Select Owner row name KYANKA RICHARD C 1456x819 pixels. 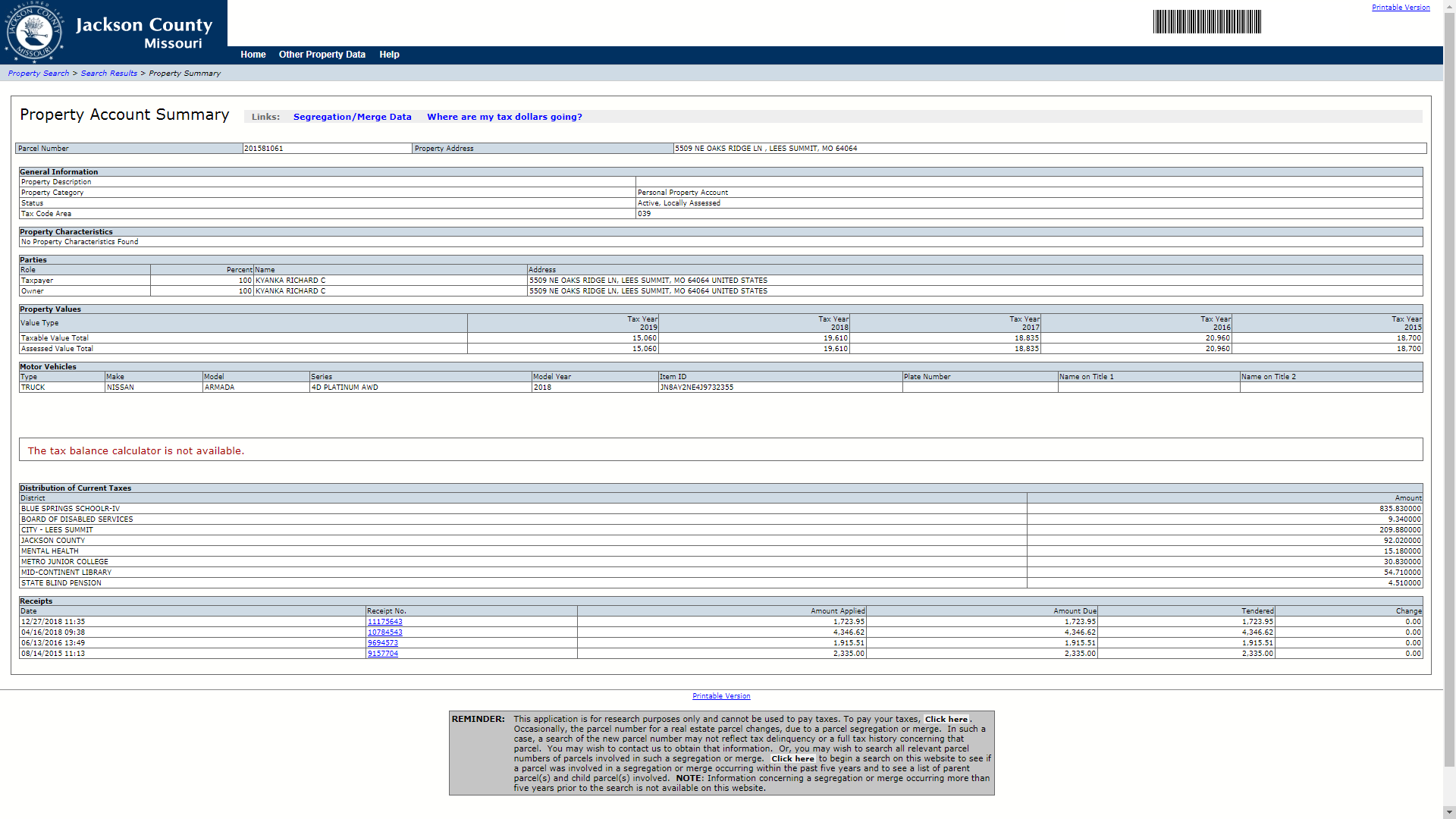point(290,291)
